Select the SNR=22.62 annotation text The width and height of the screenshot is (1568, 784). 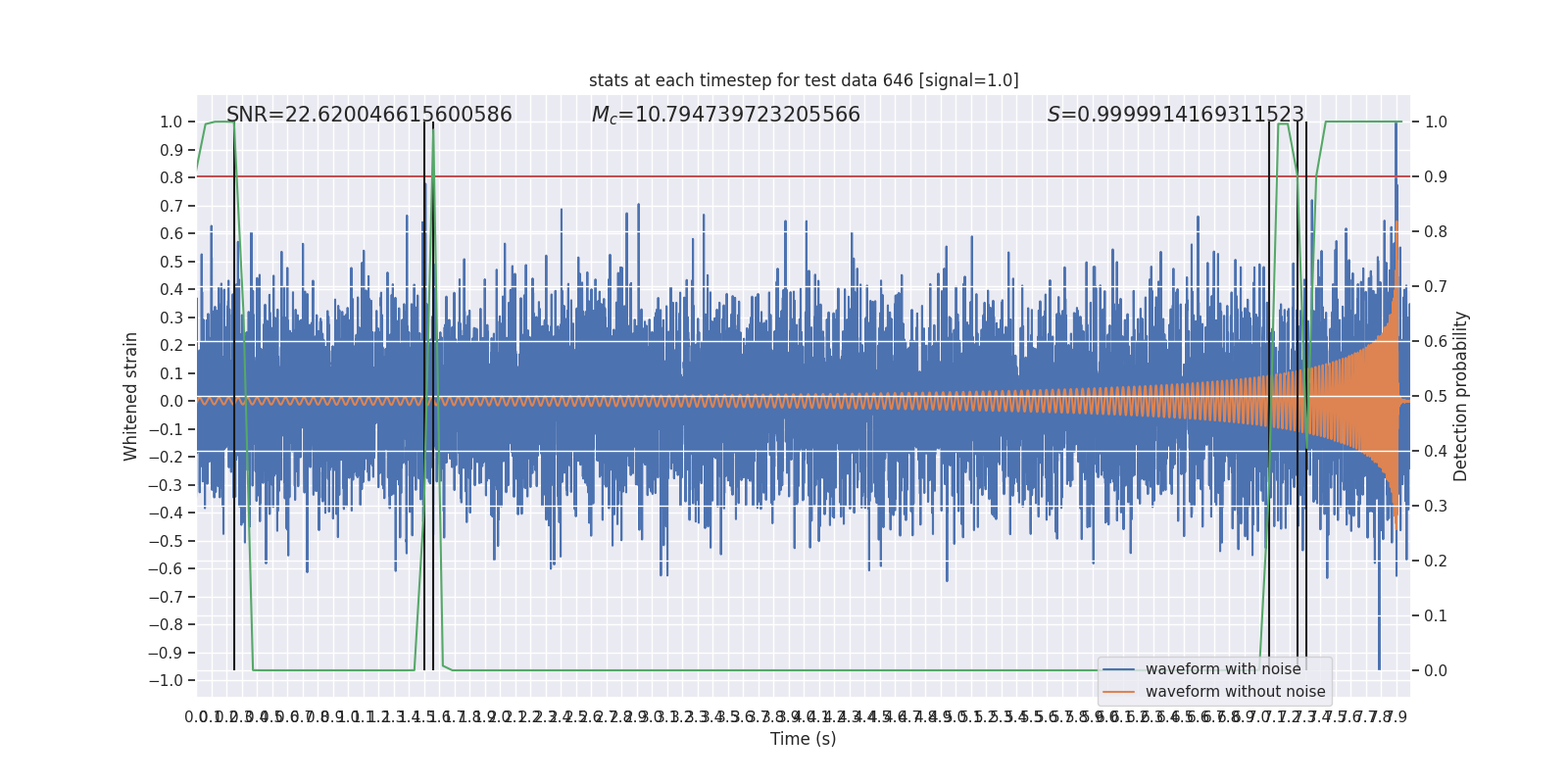(x=368, y=115)
